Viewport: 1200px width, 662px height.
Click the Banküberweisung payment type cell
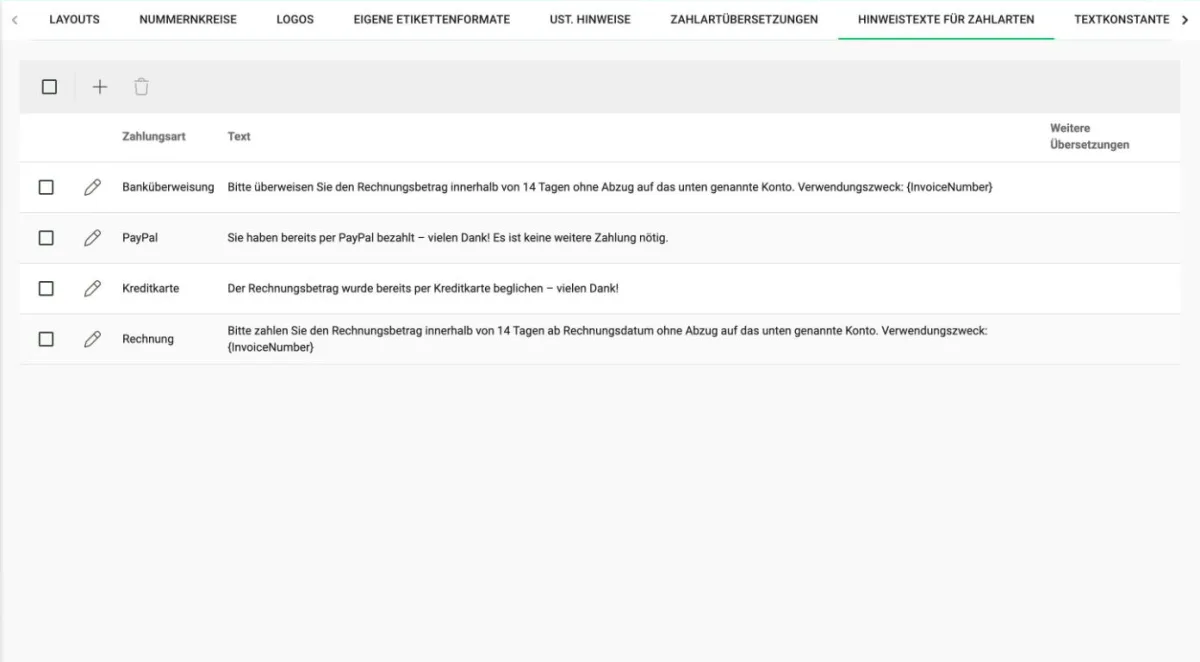coord(168,187)
